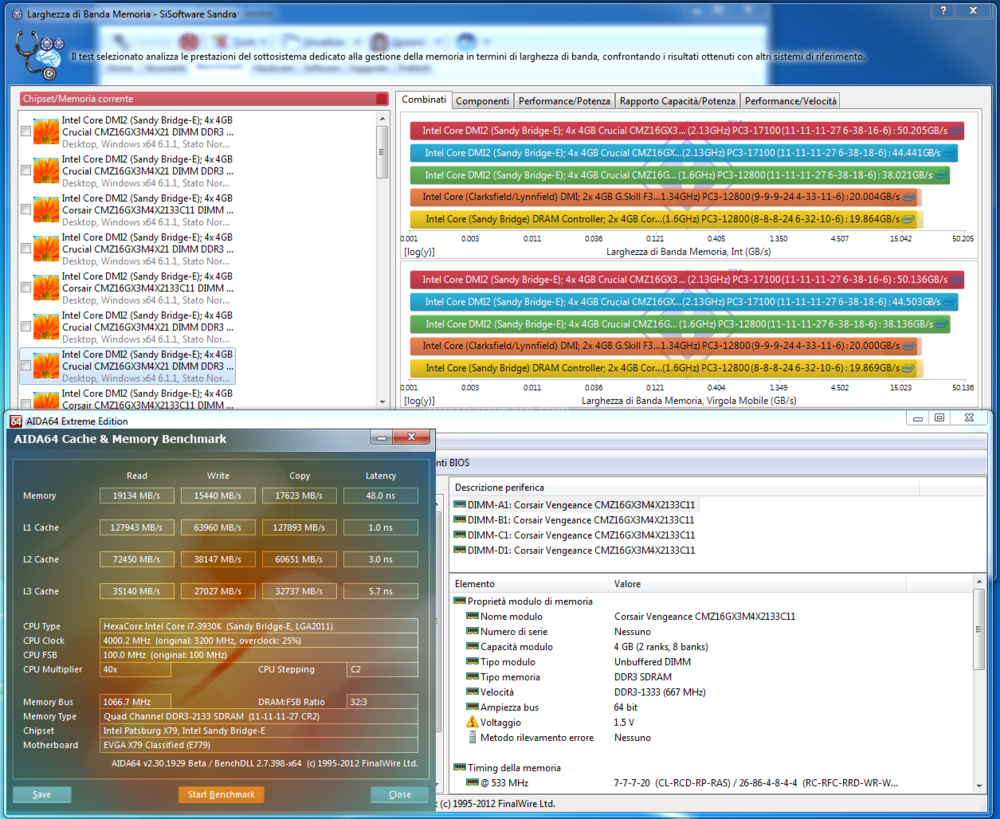
Task: Tick the fourth reference system checkbox
Action: click(x=26, y=249)
